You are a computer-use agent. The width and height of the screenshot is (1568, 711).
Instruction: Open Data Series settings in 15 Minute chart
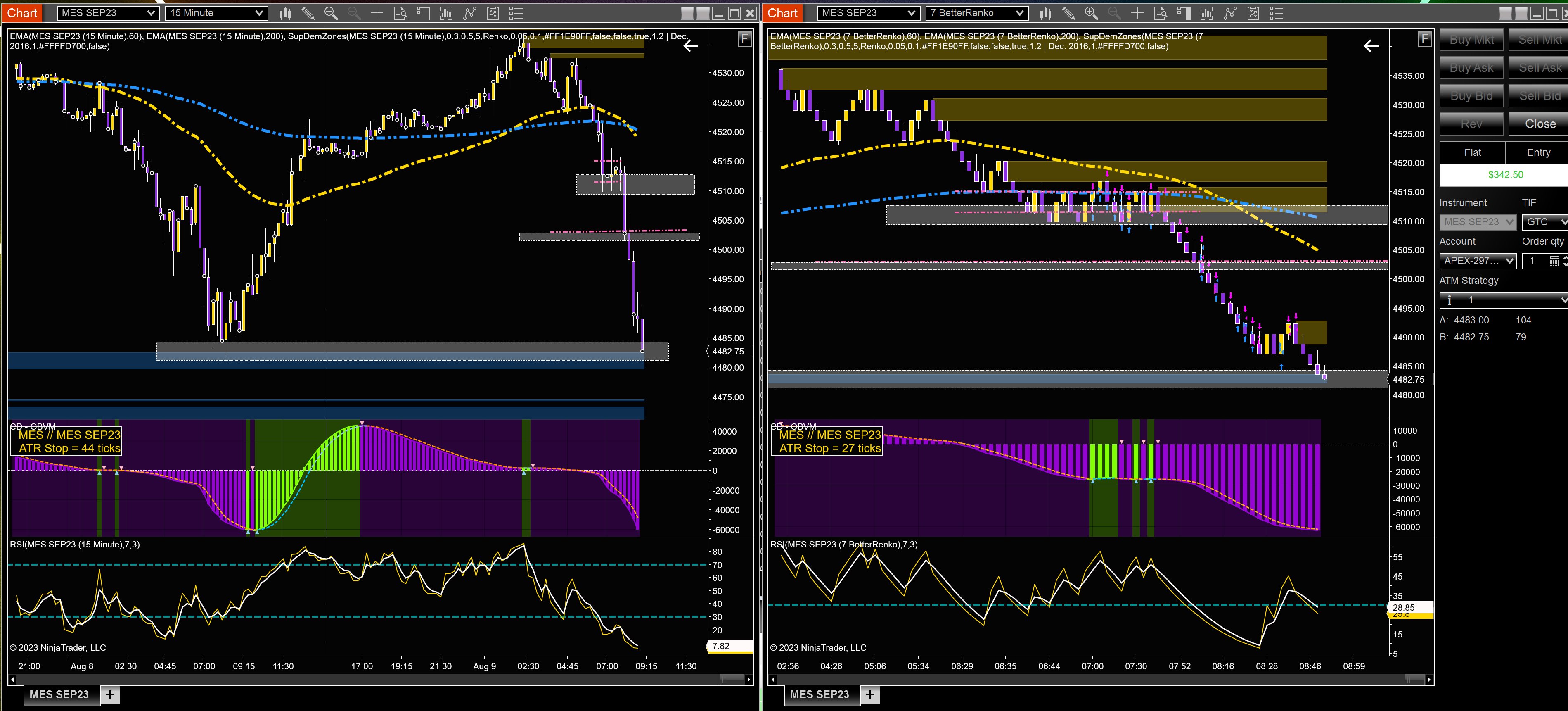[x=446, y=13]
